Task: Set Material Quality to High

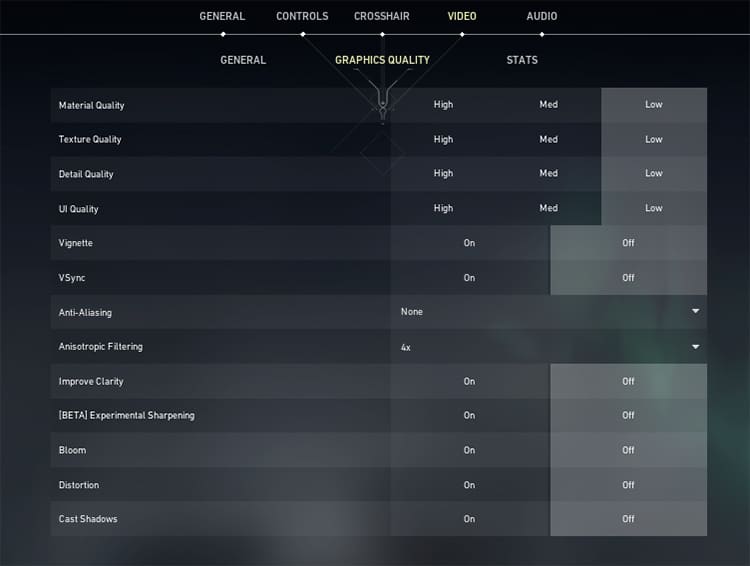Action: 443,104
